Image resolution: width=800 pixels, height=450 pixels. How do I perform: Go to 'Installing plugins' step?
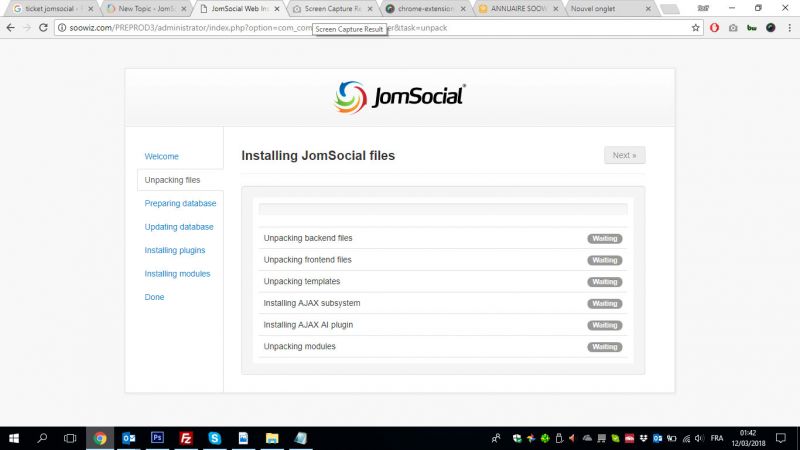click(x=174, y=250)
